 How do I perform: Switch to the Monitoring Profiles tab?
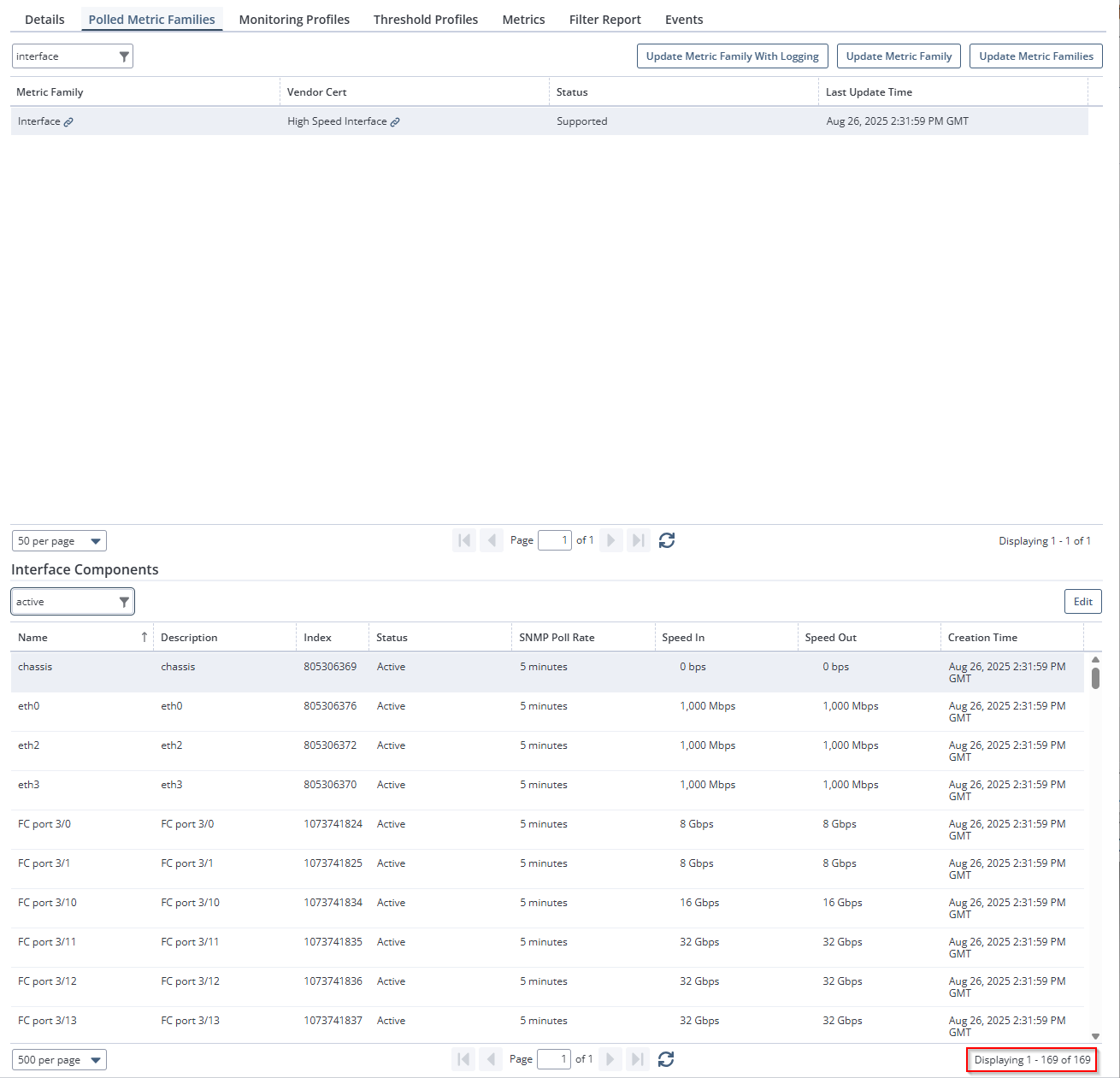[x=294, y=20]
